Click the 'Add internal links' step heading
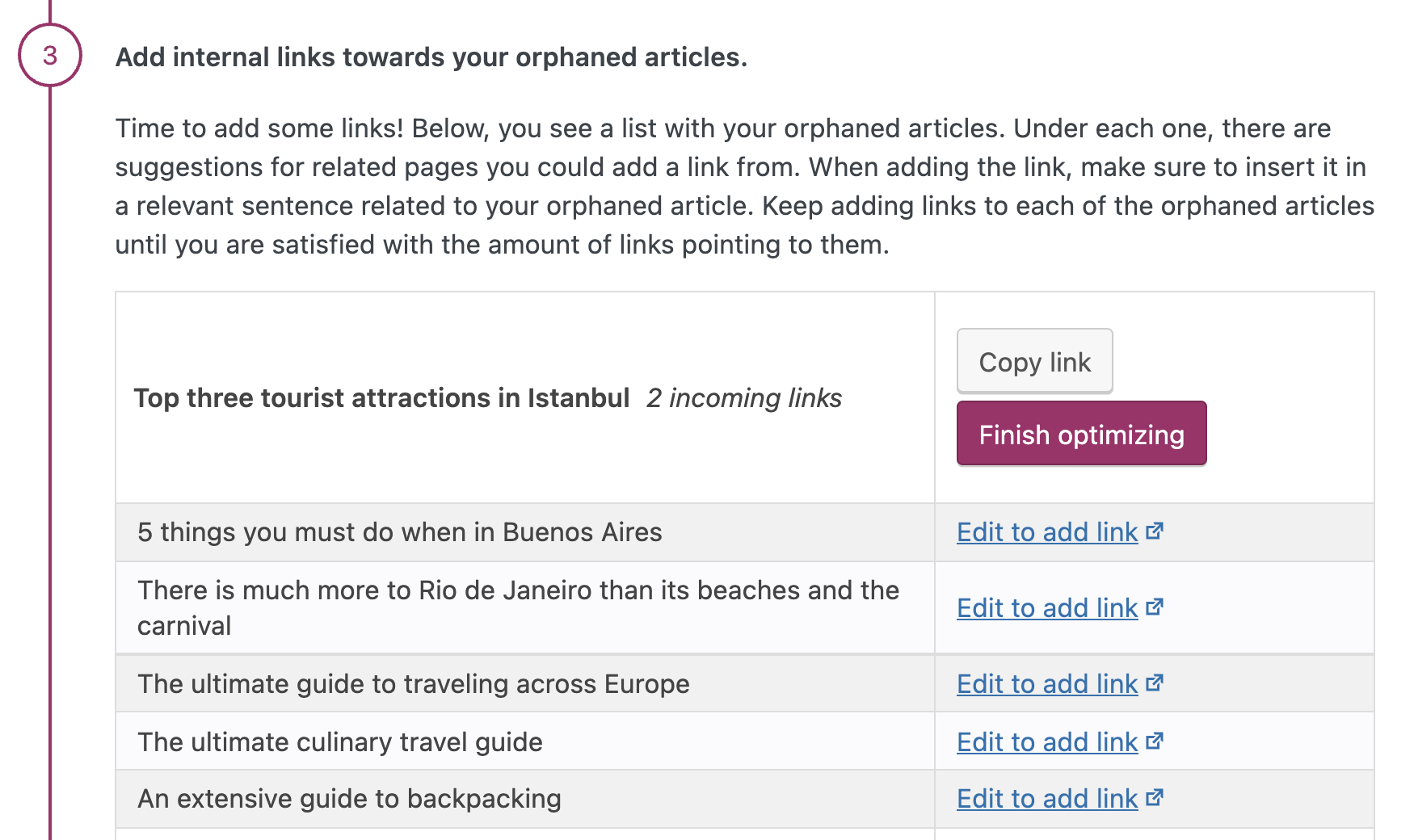Image resolution: width=1414 pixels, height=840 pixels. pos(431,57)
